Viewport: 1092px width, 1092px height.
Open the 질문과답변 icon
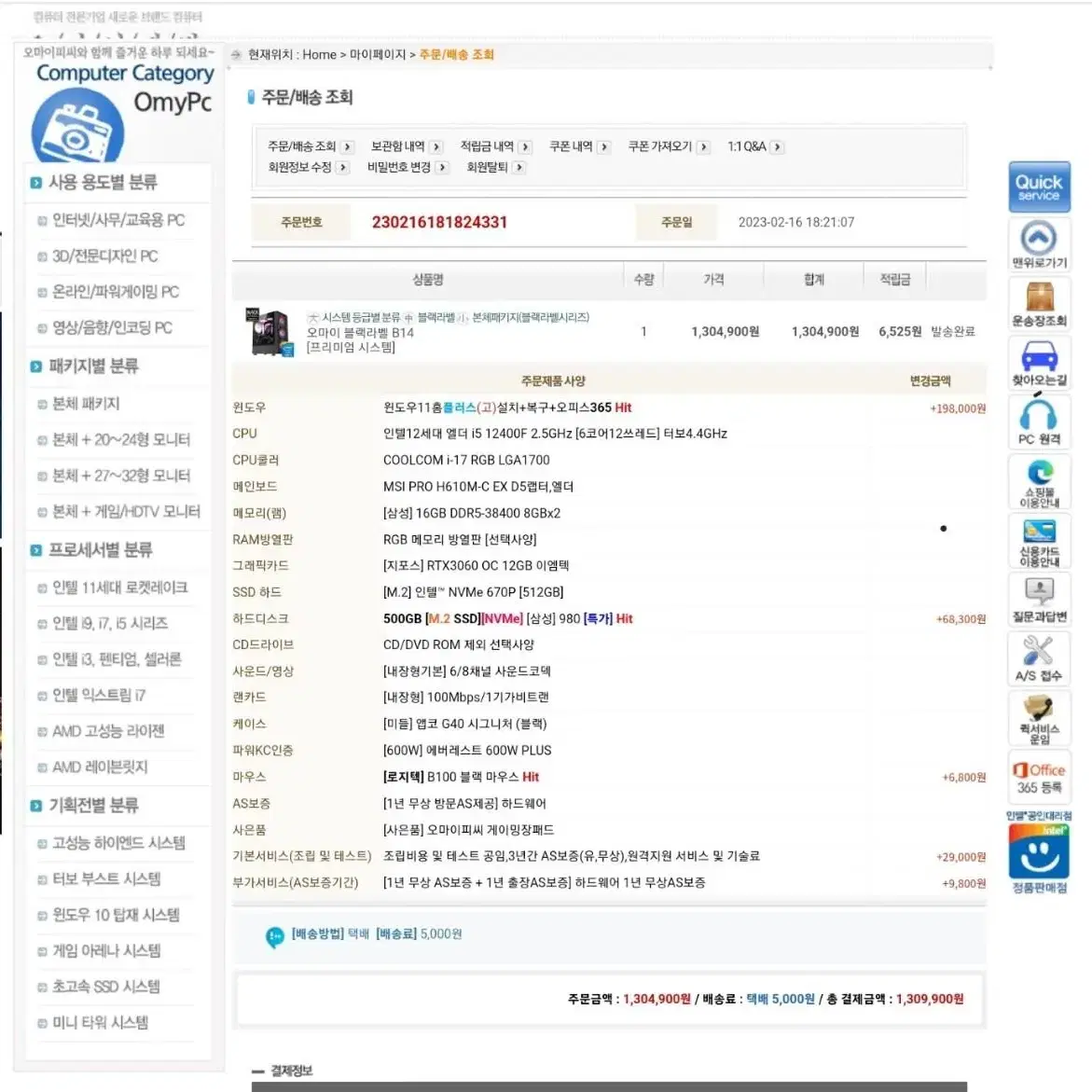pos(1039,600)
